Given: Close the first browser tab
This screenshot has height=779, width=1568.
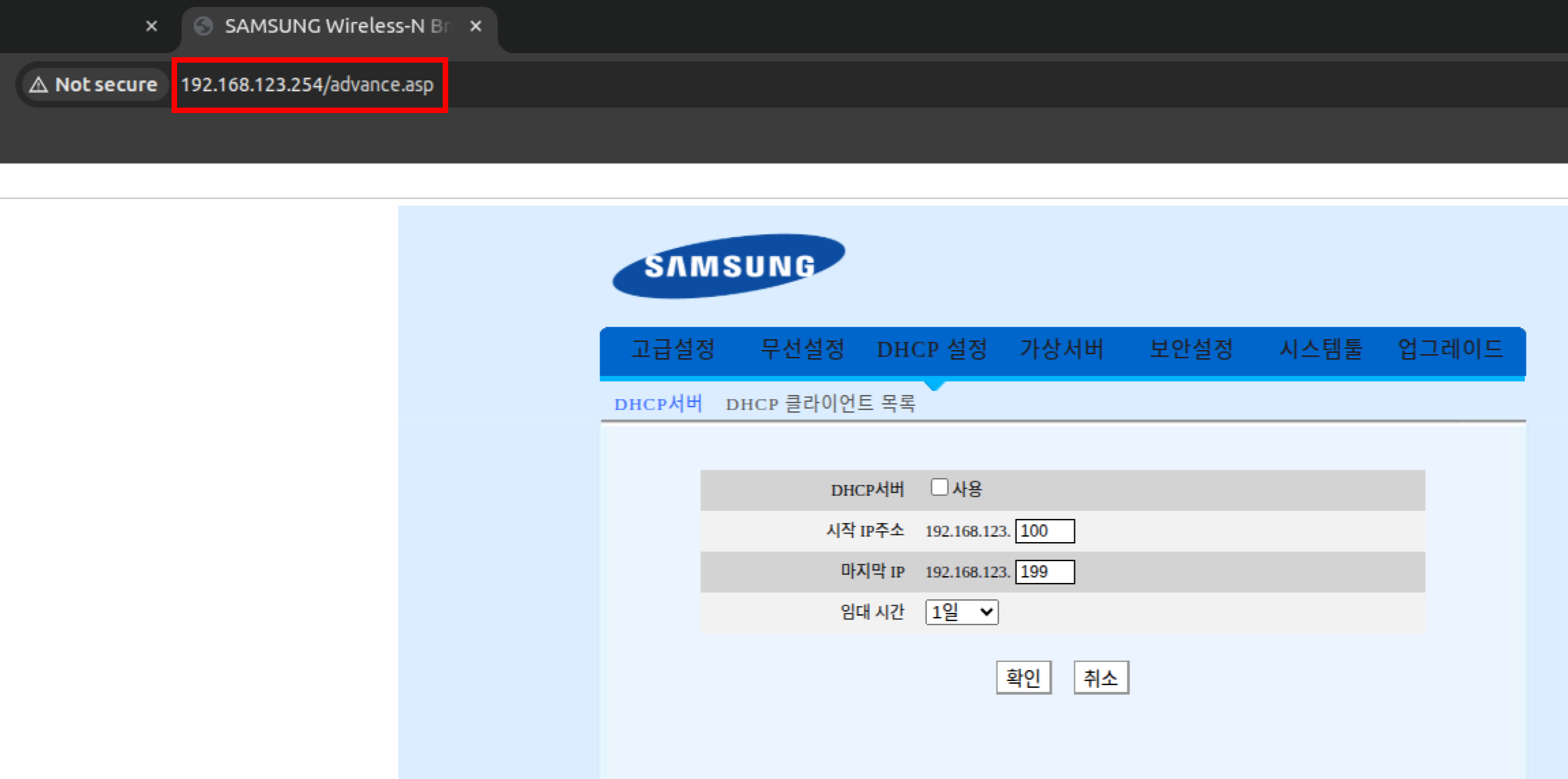Looking at the screenshot, I should 151,26.
